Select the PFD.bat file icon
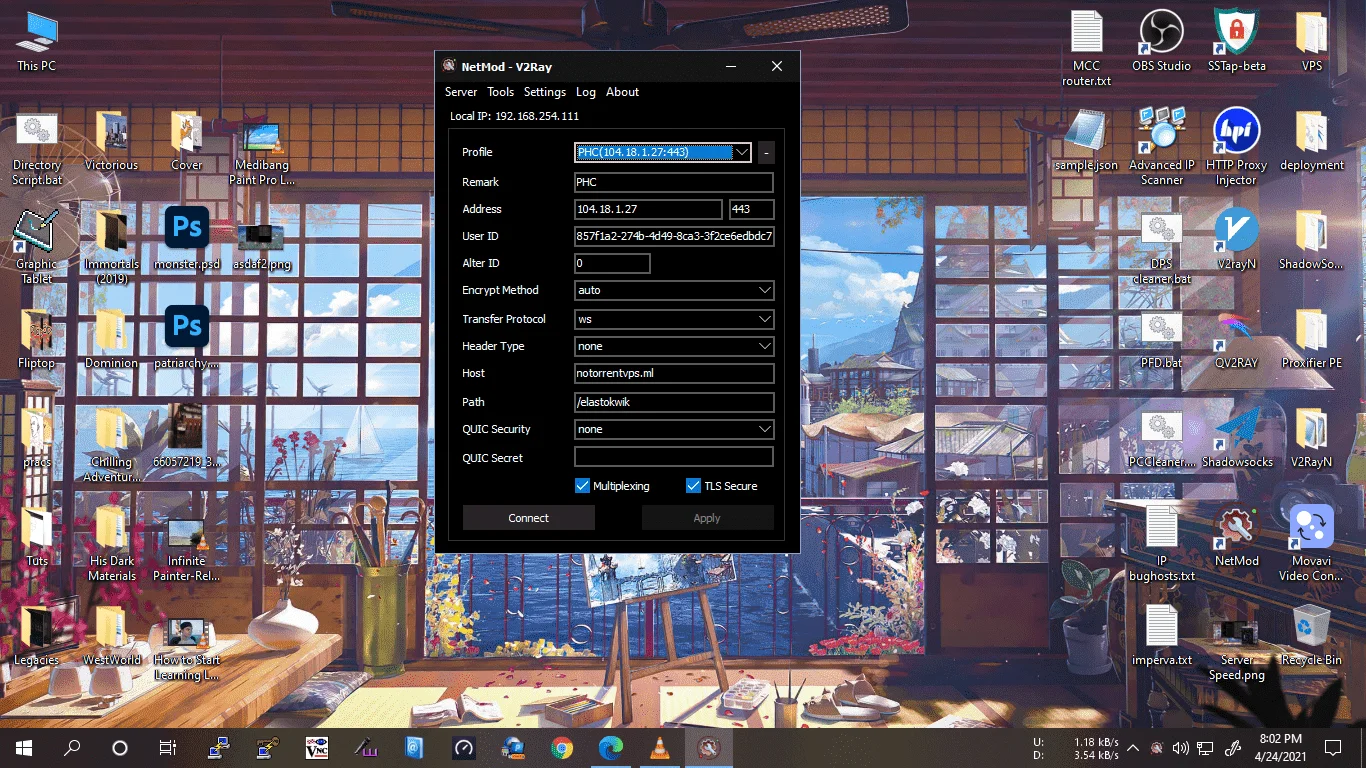This screenshot has width=1366, height=768. 1162,340
